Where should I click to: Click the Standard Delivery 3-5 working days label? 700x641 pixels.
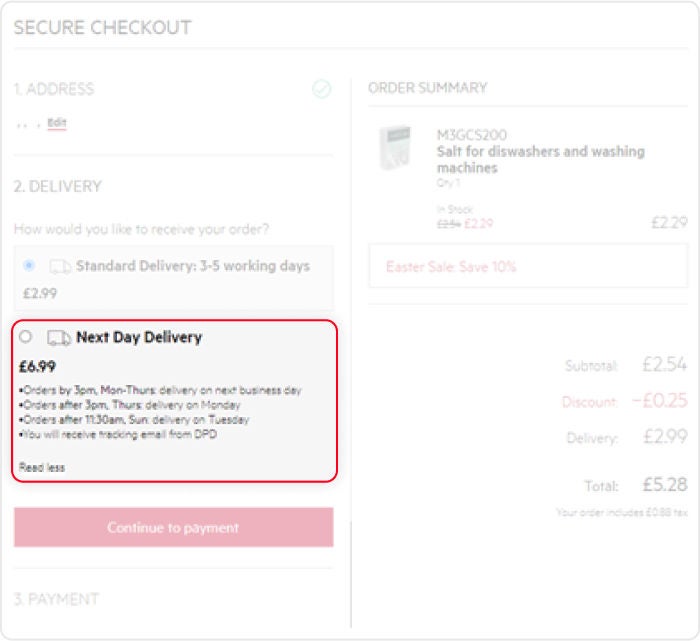tap(193, 266)
